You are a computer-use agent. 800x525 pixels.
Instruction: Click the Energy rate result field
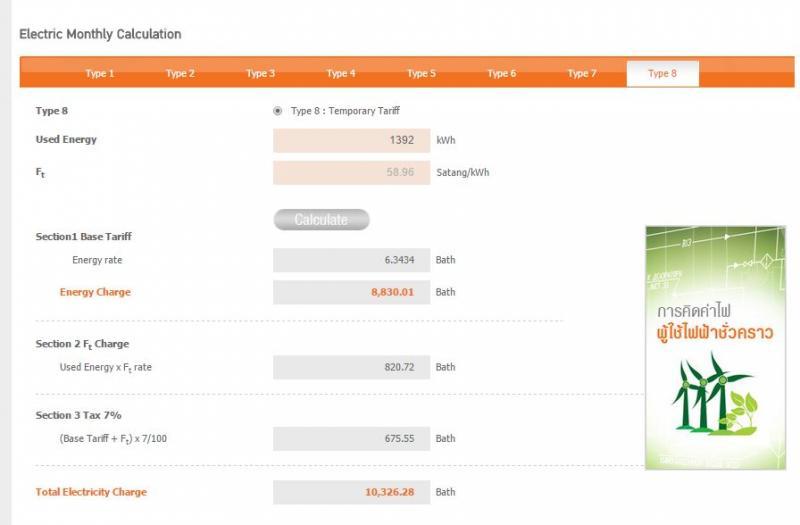351,260
